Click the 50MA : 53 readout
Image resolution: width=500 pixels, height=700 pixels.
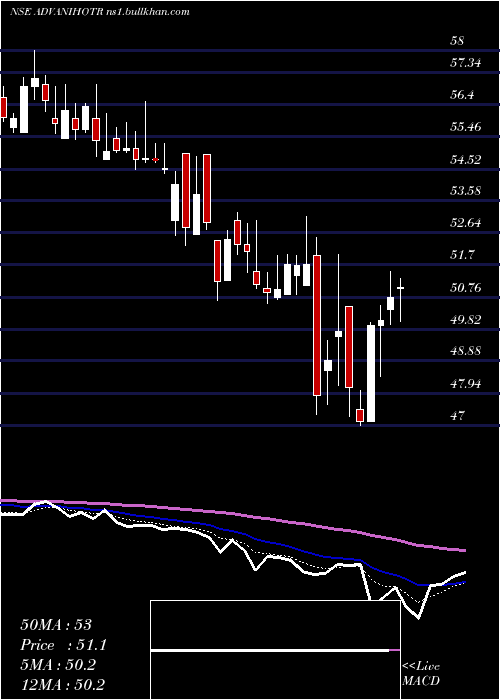coord(56,625)
